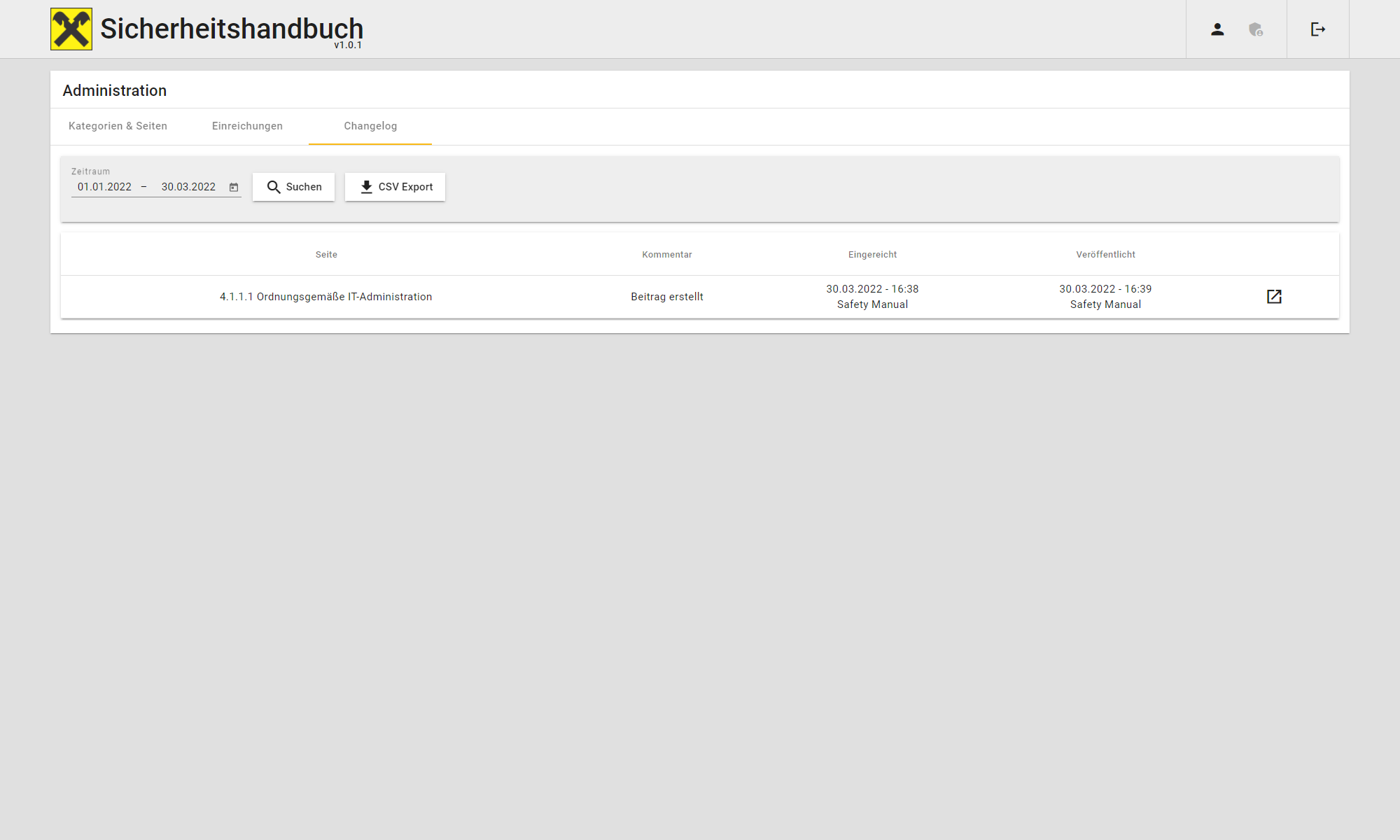Image resolution: width=1400 pixels, height=840 pixels.
Task: Click the Veröffentlicht column header
Action: (1105, 255)
